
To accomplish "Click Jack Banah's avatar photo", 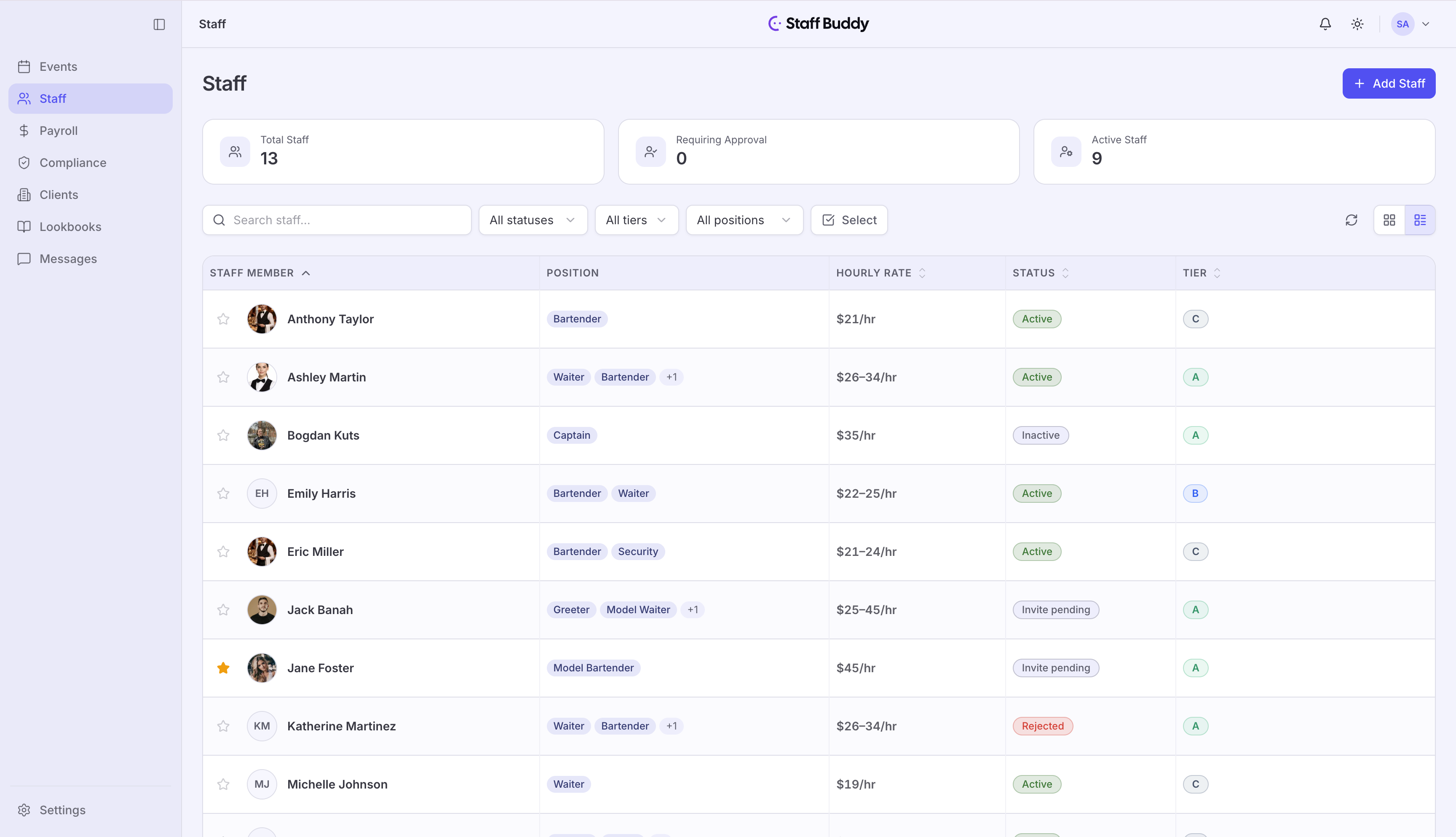I will pos(262,609).
